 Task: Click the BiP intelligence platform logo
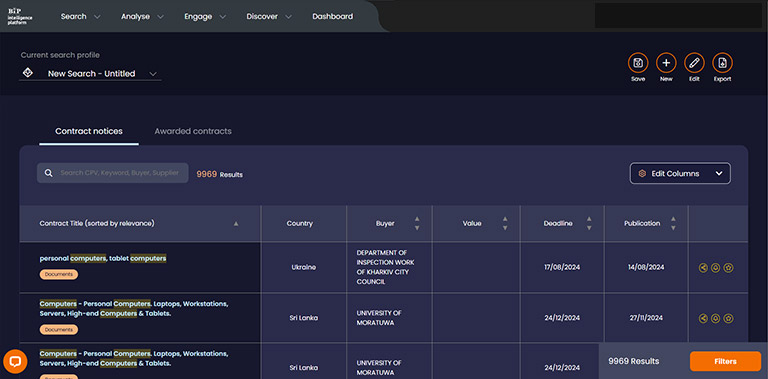(20, 16)
